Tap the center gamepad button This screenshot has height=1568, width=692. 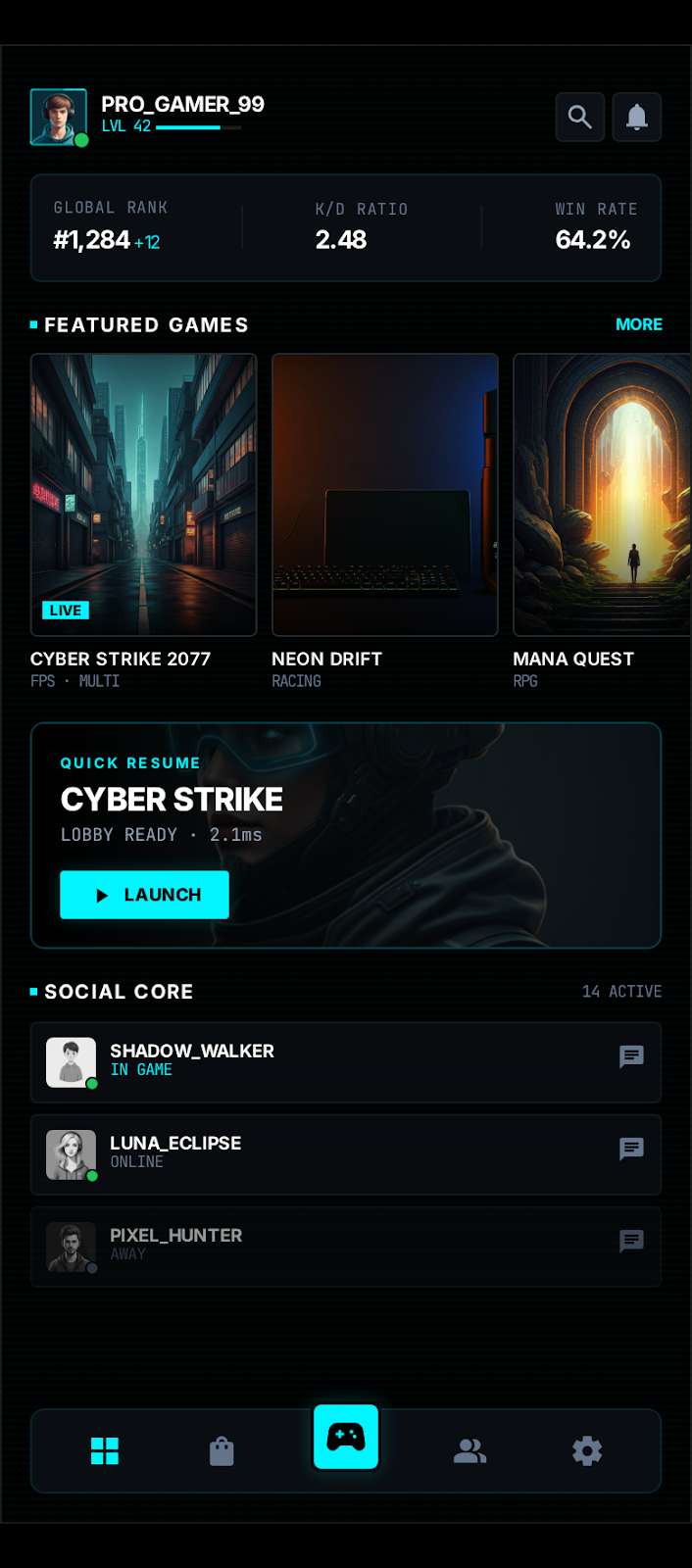pyautogui.click(x=346, y=1437)
